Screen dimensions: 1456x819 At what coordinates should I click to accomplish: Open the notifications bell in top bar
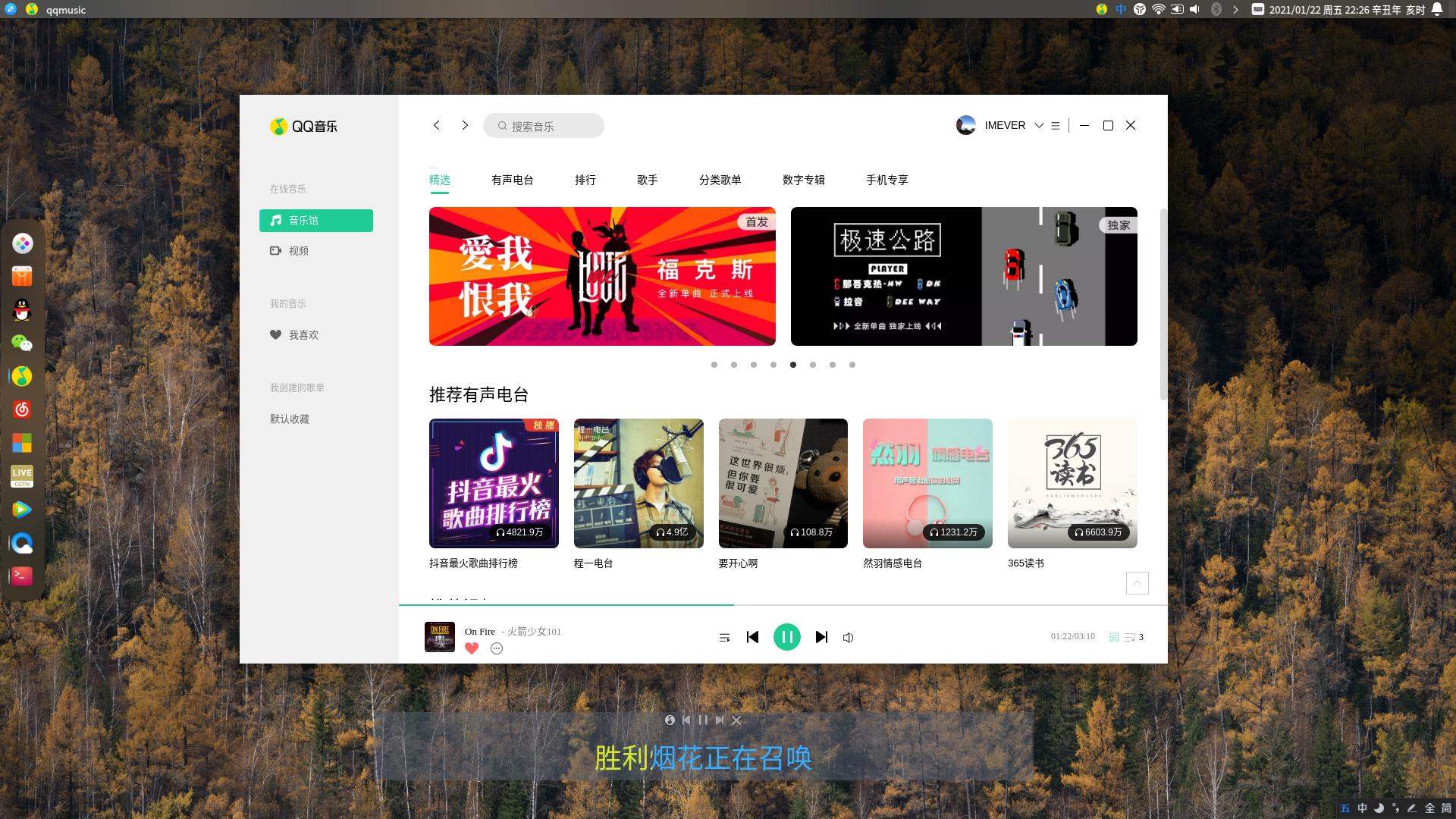coord(1437,9)
